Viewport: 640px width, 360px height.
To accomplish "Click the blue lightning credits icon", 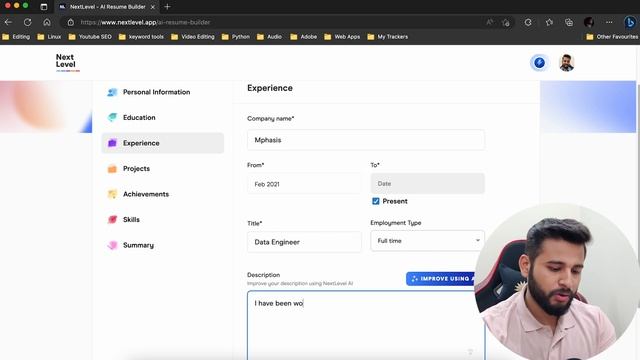I will (x=539, y=62).
